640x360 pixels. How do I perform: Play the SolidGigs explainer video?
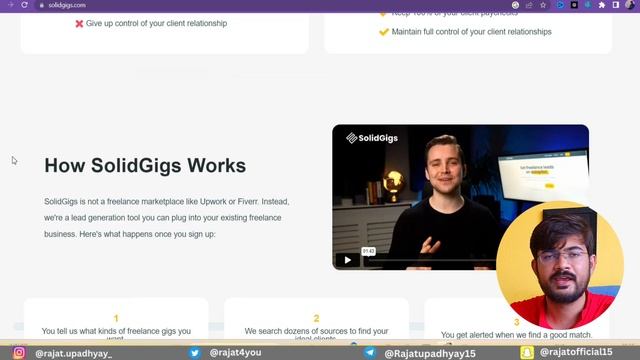347,260
